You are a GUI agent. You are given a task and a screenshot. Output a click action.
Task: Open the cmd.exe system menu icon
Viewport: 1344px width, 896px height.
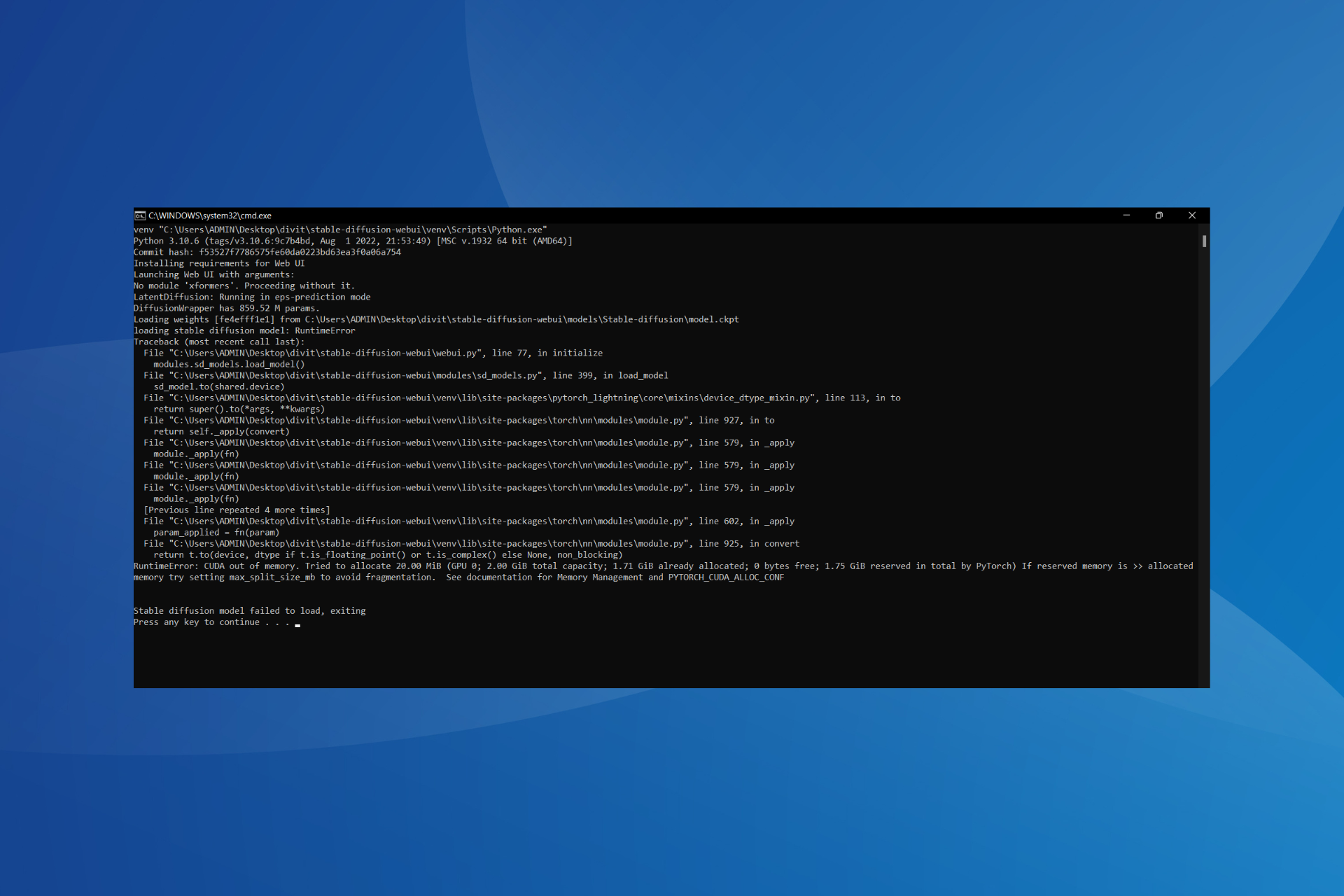click(139, 216)
